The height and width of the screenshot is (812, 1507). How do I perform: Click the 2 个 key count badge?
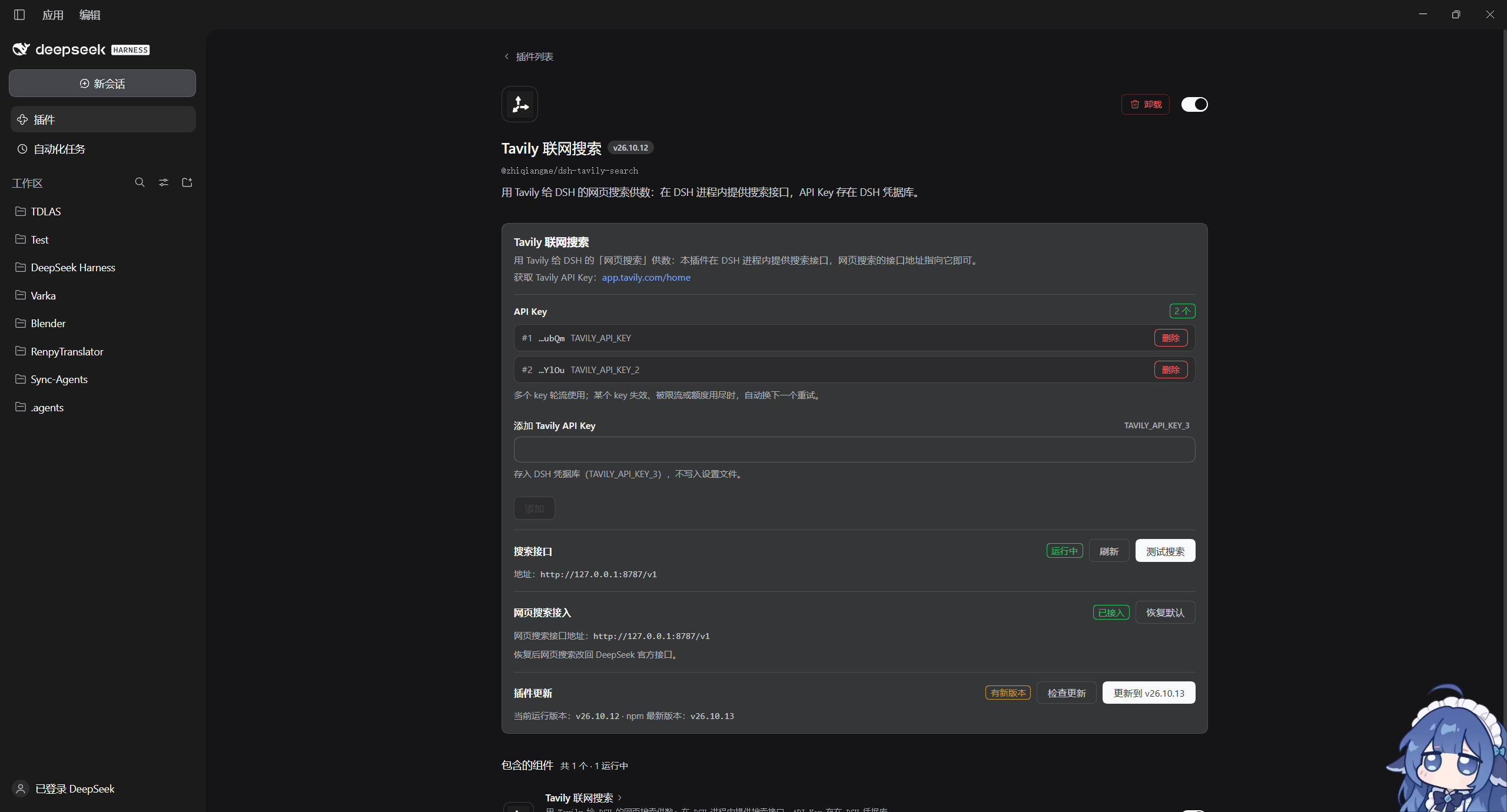pos(1182,311)
